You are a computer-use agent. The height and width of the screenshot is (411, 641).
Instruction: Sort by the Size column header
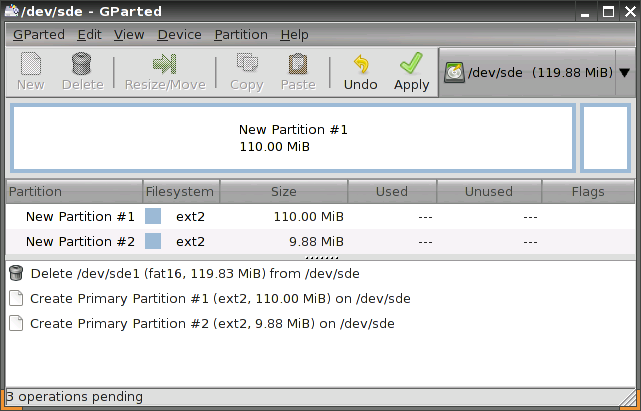pos(283,191)
